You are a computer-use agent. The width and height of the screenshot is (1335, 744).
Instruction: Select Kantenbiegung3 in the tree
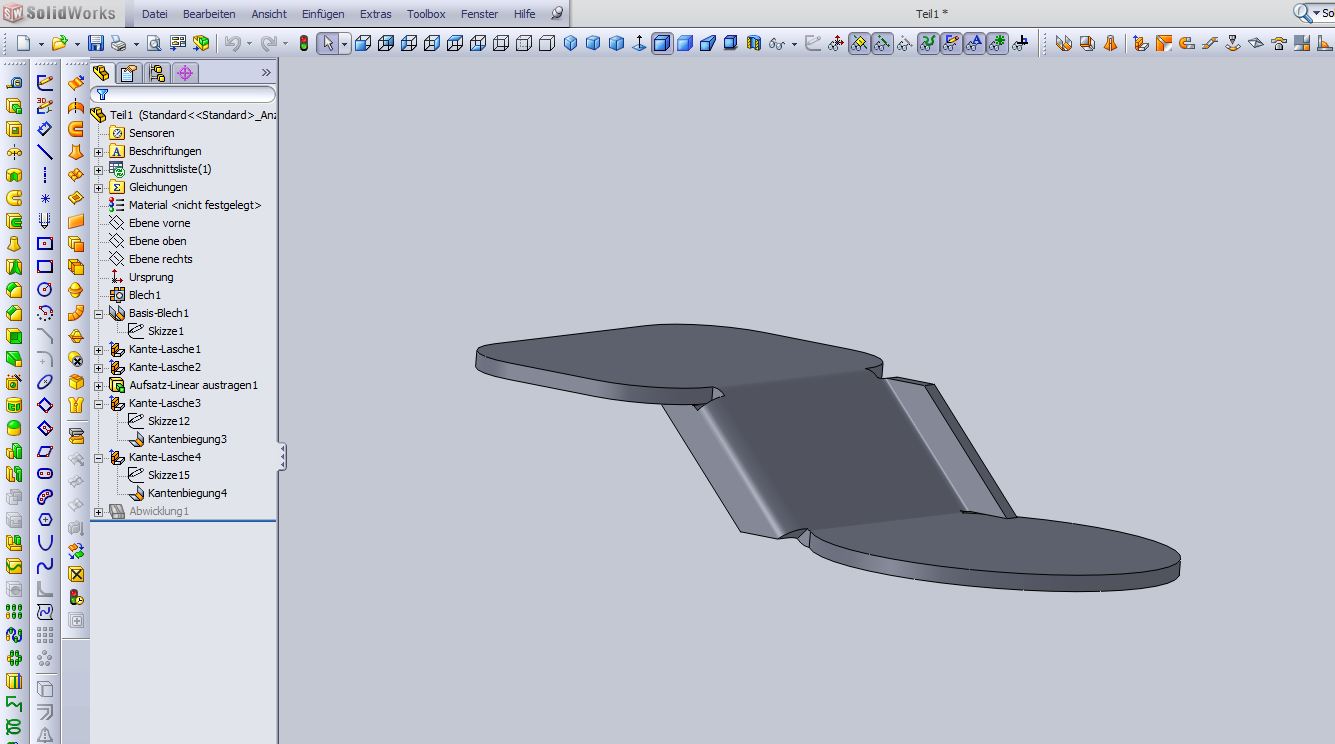tap(187, 439)
